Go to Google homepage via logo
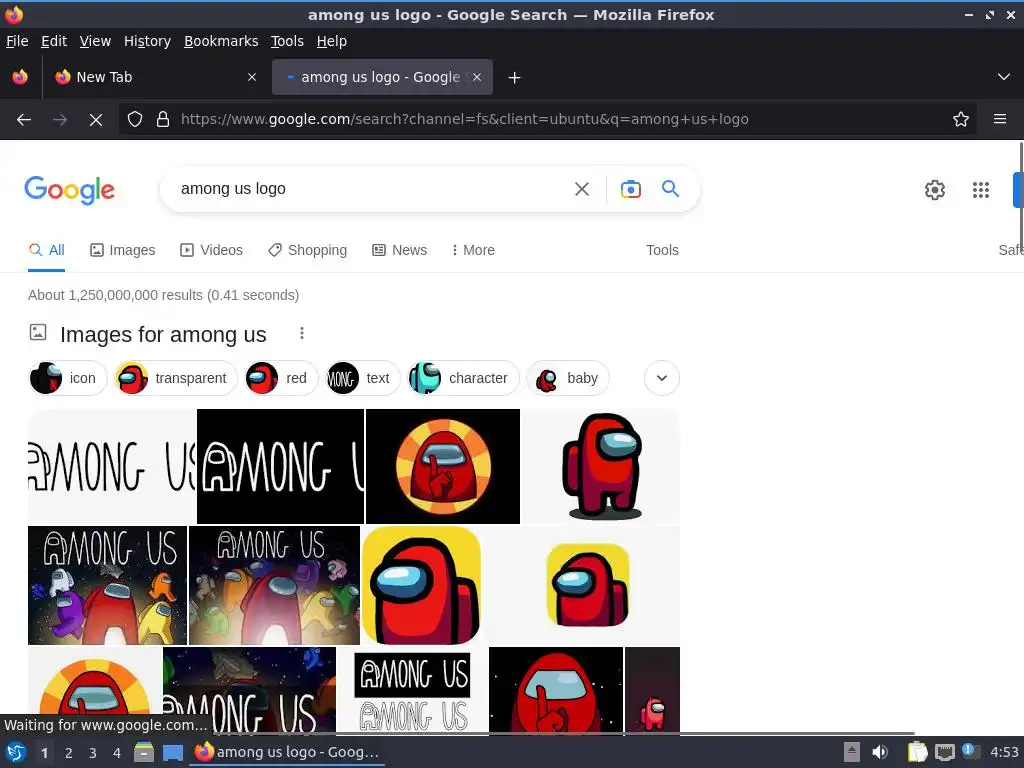Viewport: 1024px width, 768px height. (x=69, y=190)
